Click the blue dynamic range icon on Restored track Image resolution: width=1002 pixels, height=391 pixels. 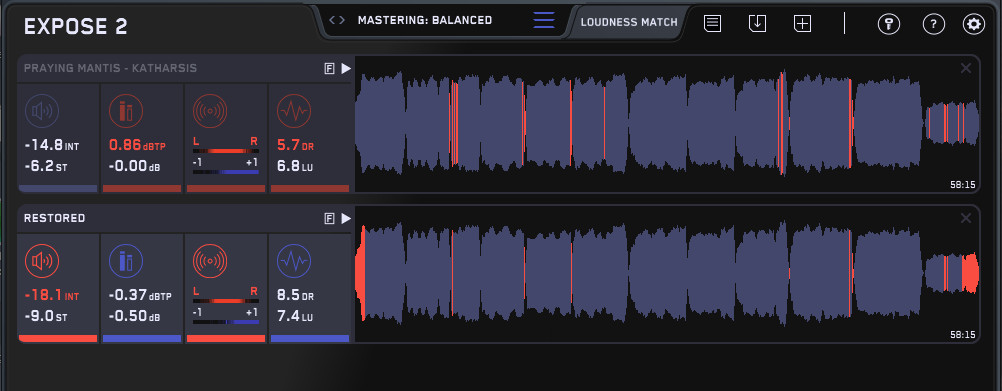(294, 261)
